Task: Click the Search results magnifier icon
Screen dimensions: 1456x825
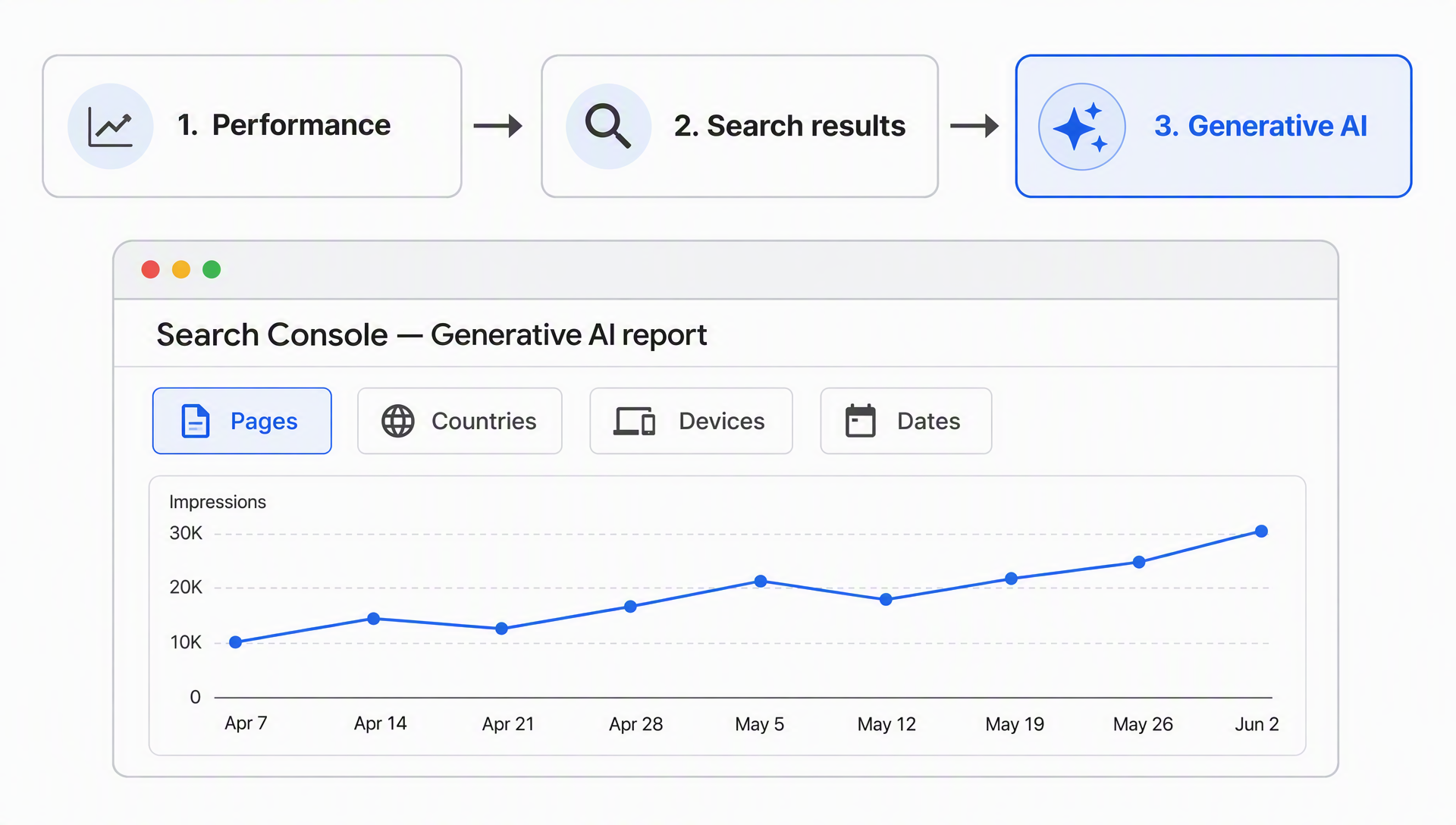Action: [608, 126]
